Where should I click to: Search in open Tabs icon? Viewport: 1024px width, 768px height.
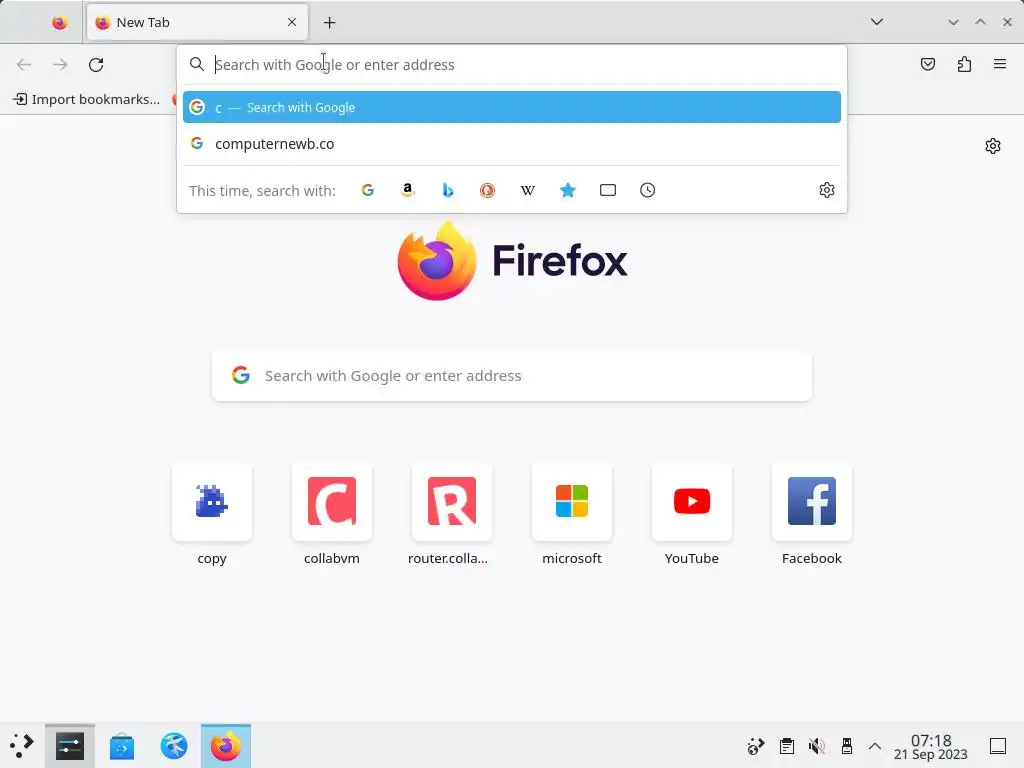coord(608,190)
